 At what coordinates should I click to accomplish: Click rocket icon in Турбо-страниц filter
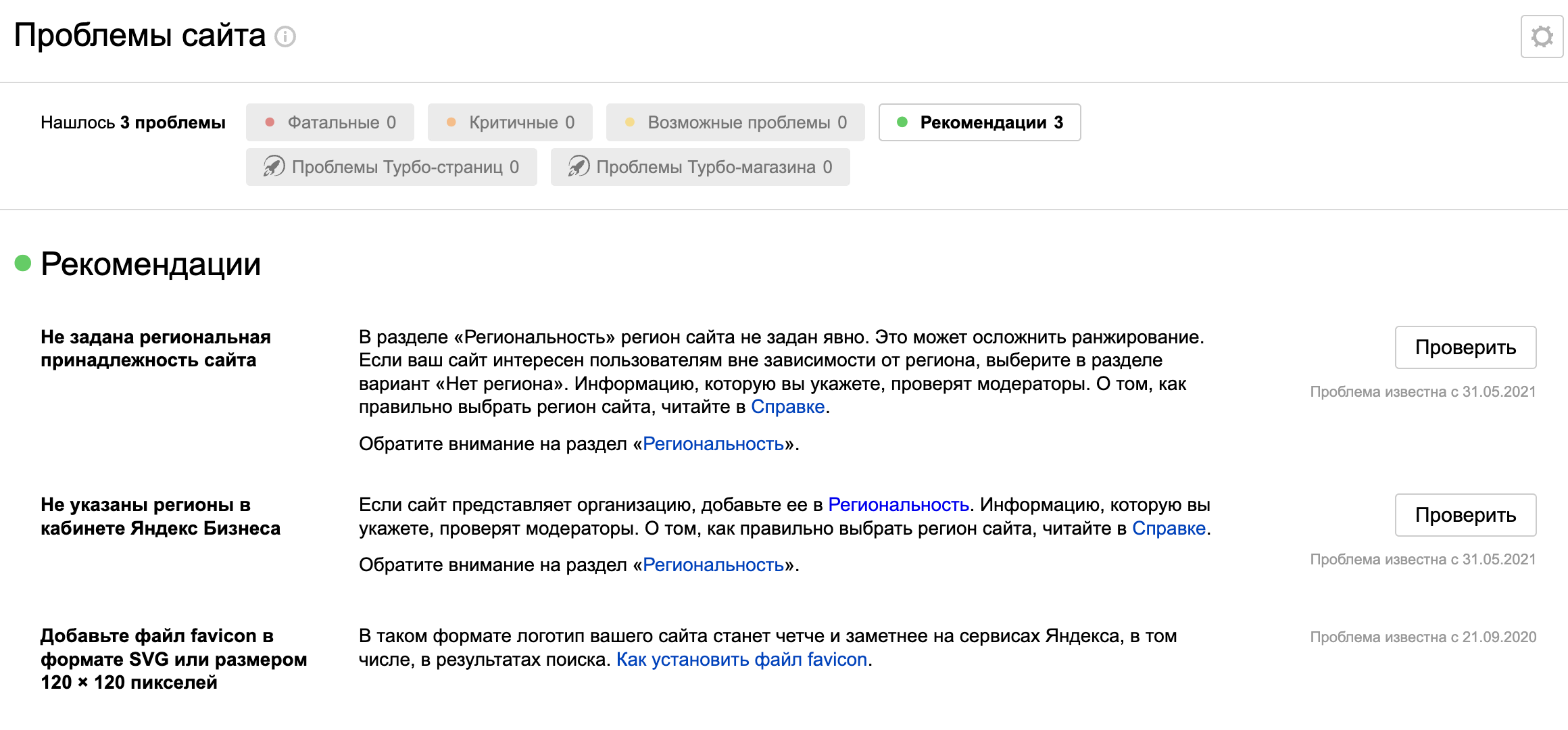pyautogui.click(x=274, y=166)
